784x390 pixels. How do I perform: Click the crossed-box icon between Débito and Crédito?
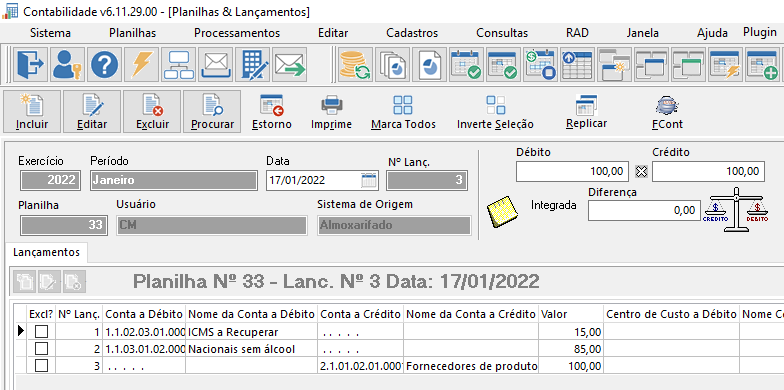pos(641,172)
